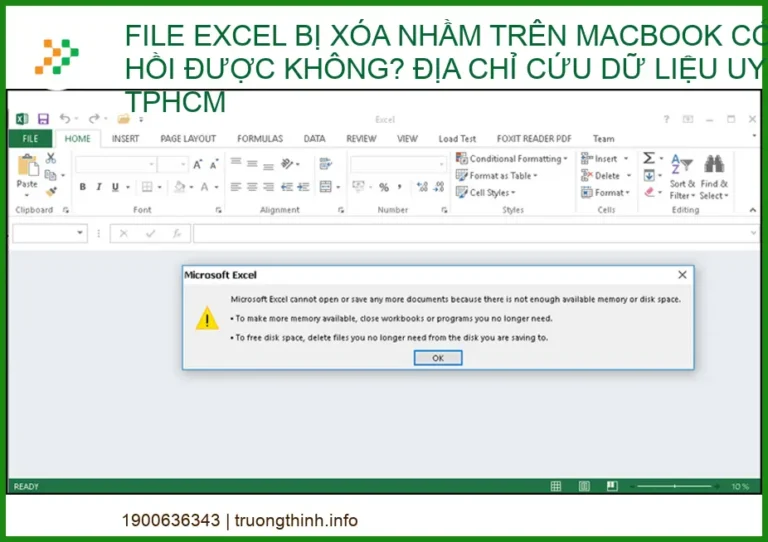Viewport: 768px width, 542px height.
Task: Decrease font size with smaller A icon
Action: point(214,165)
